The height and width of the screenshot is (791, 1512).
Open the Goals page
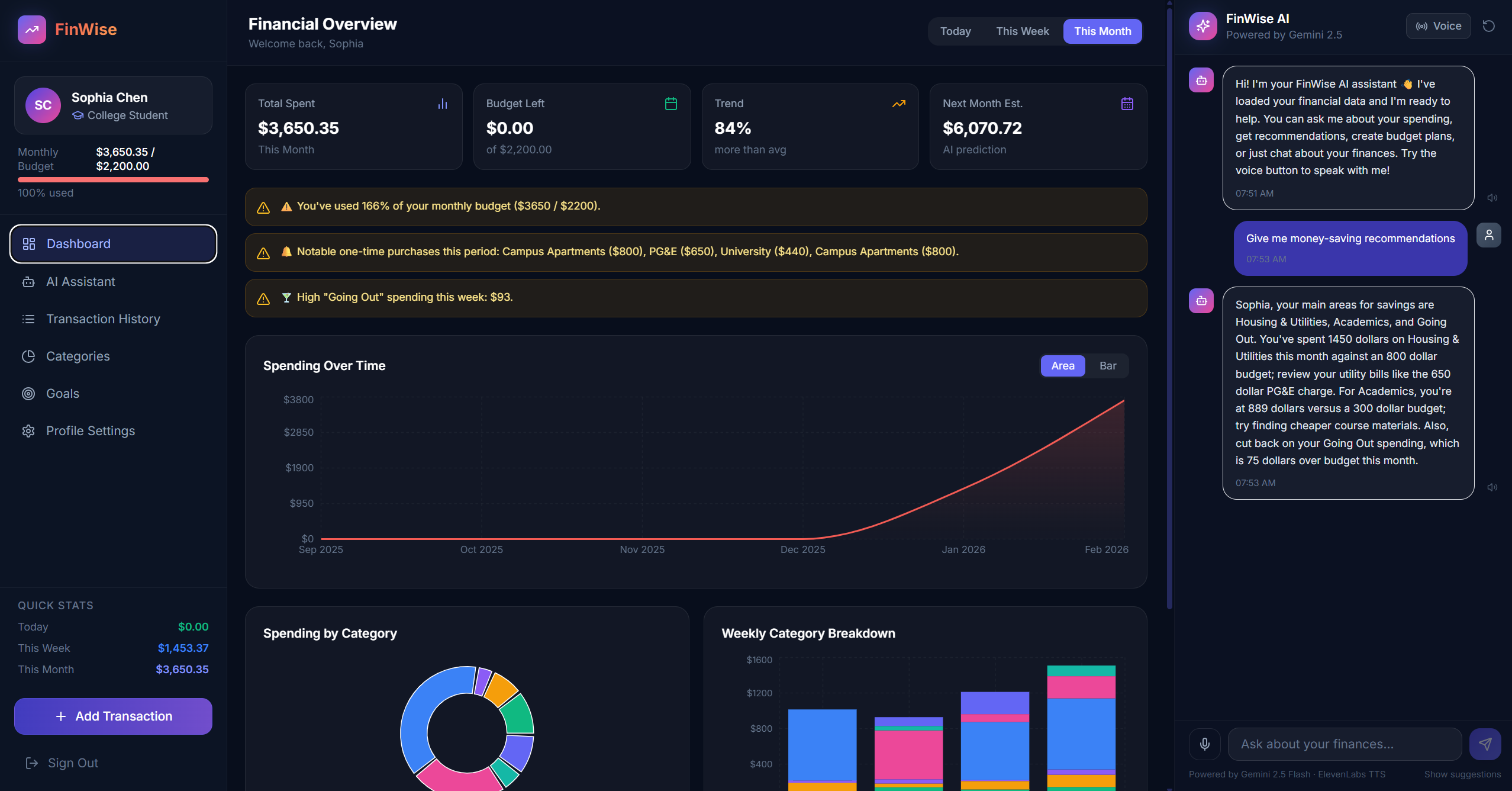[62, 394]
